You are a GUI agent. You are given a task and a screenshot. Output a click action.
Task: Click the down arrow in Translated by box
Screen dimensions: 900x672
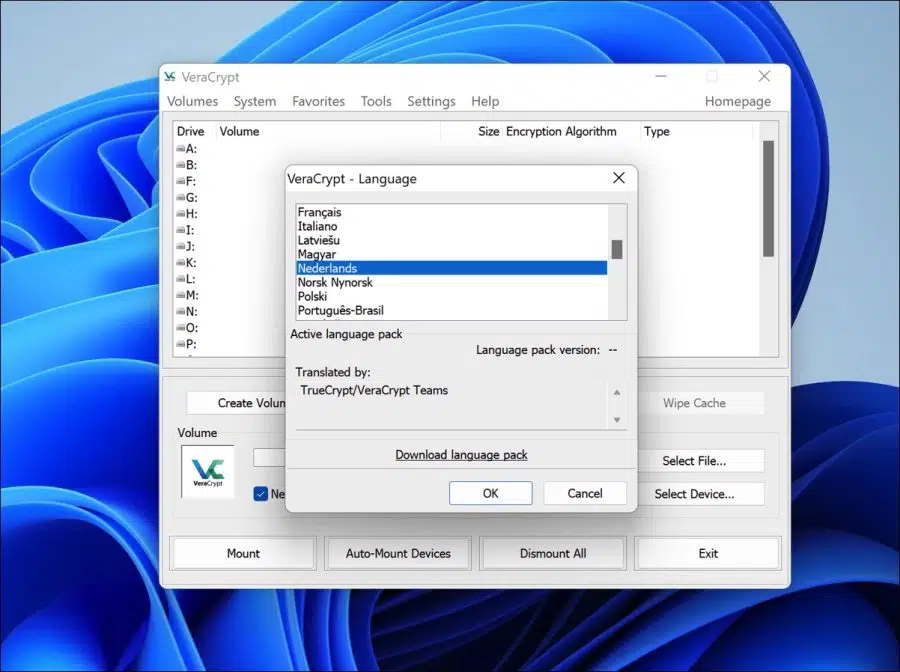coord(617,419)
